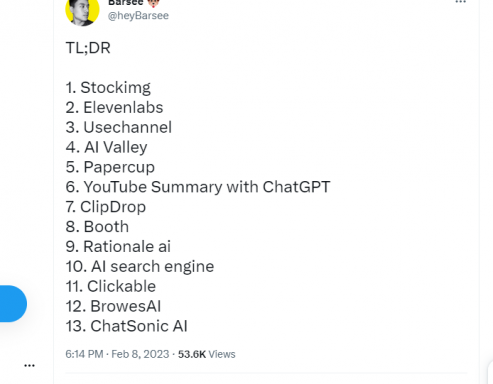Click the TL;DR heading text
Viewport: 493px width, 384px height.
click(x=88, y=48)
